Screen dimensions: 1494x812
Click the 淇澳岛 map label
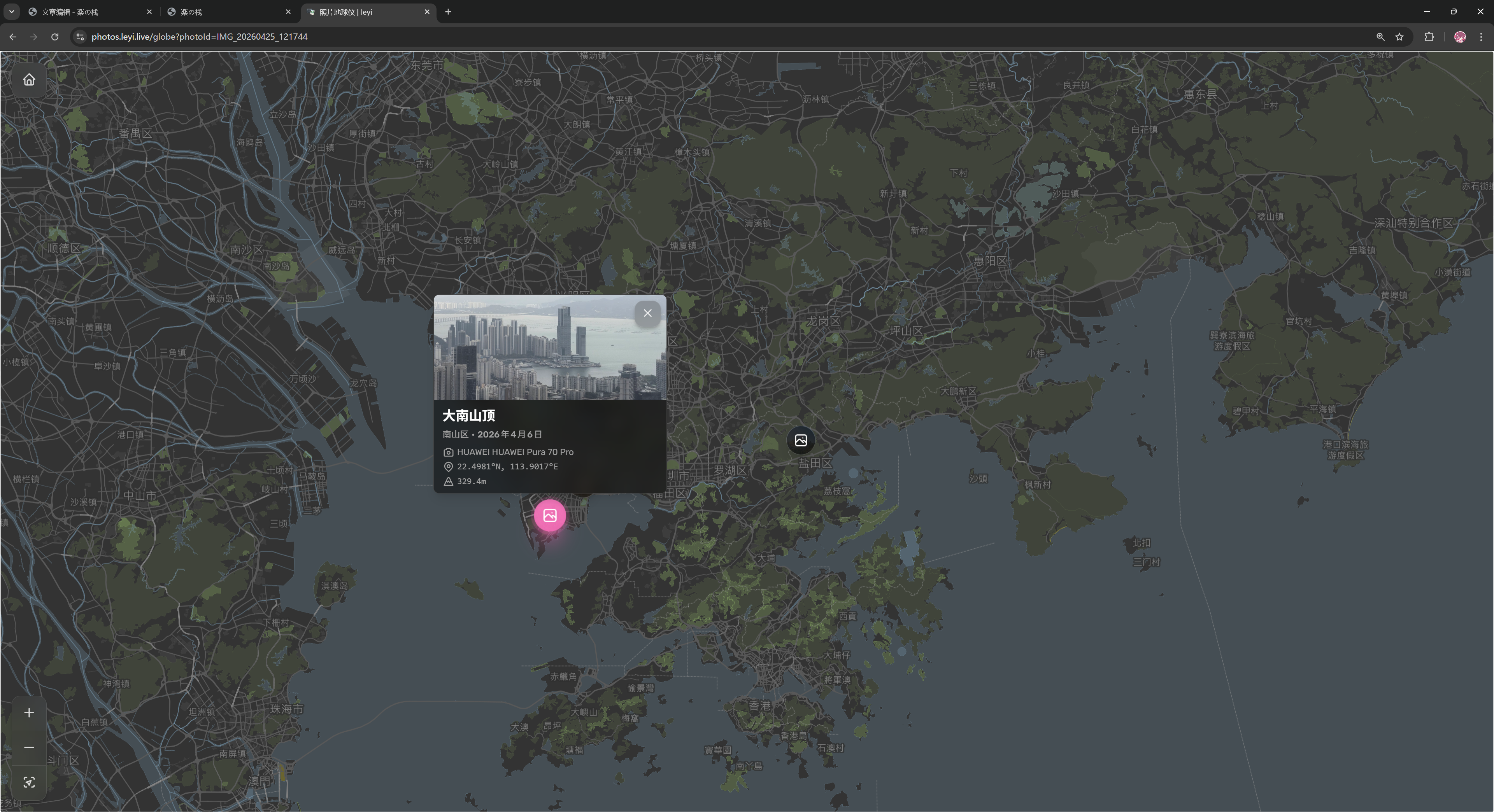click(x=335, y=586)
